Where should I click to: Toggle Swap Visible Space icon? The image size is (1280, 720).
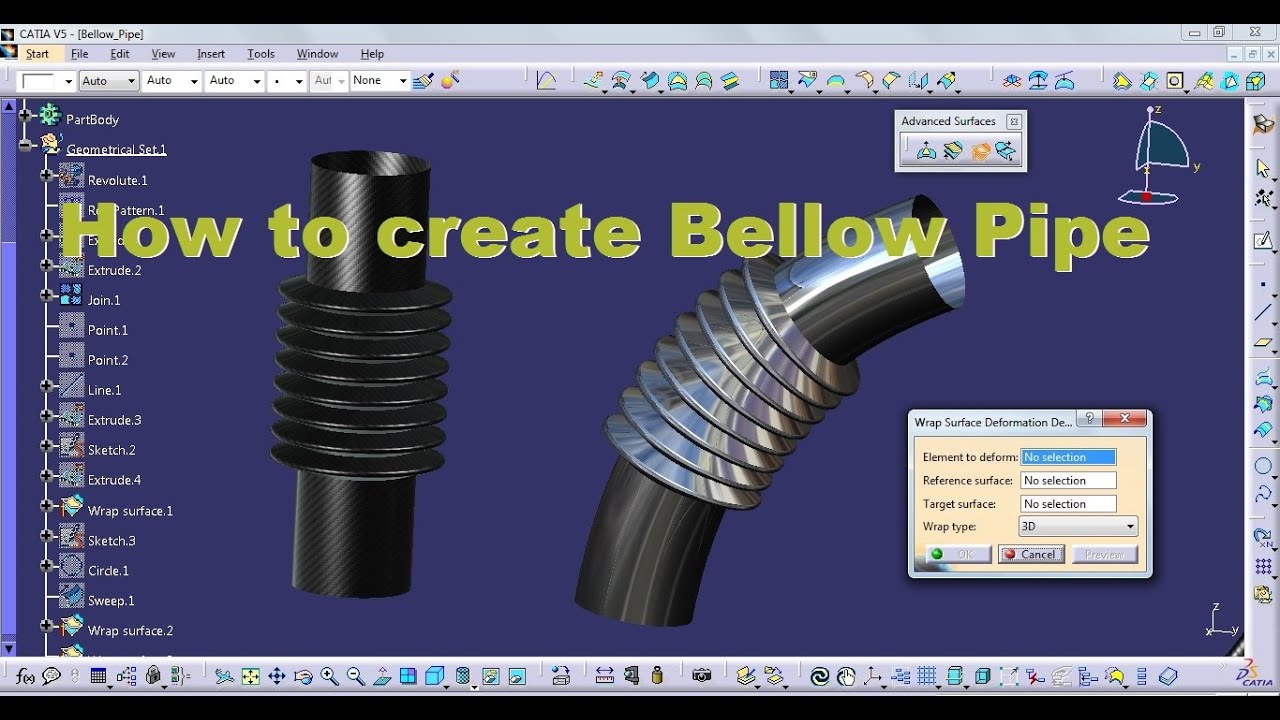point(517,677)
